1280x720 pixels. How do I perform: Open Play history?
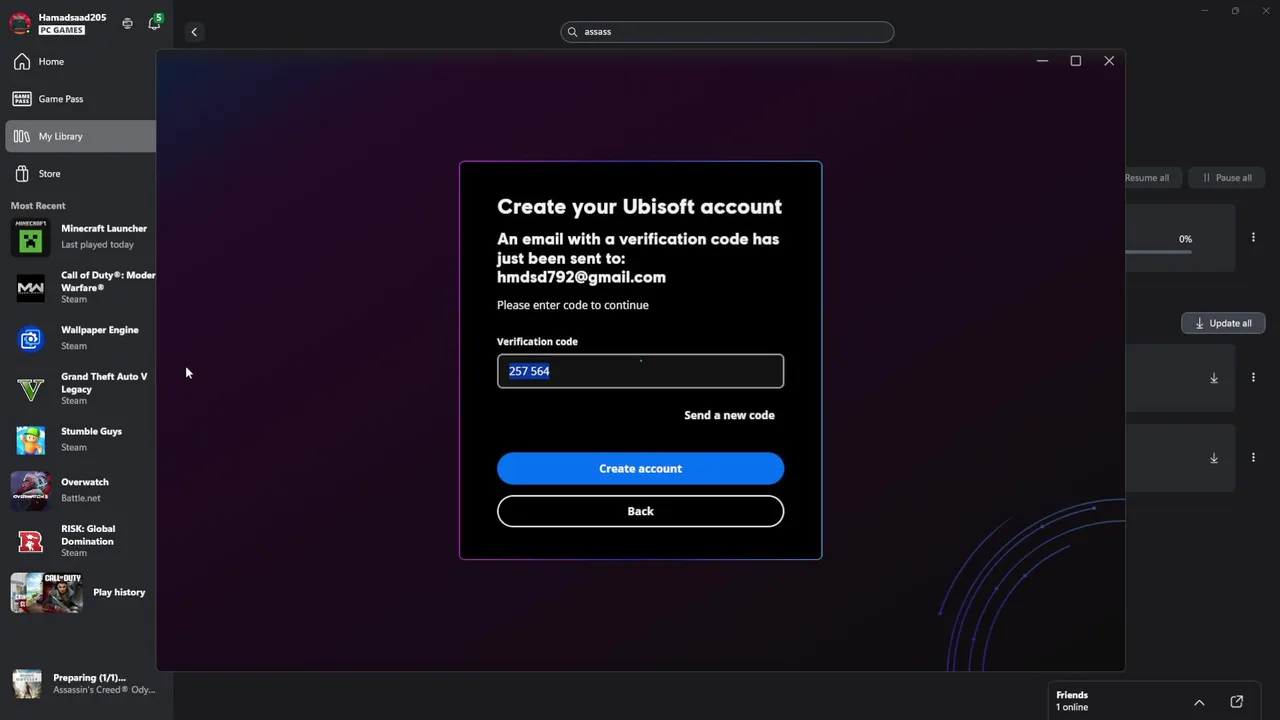pos(80,592)
